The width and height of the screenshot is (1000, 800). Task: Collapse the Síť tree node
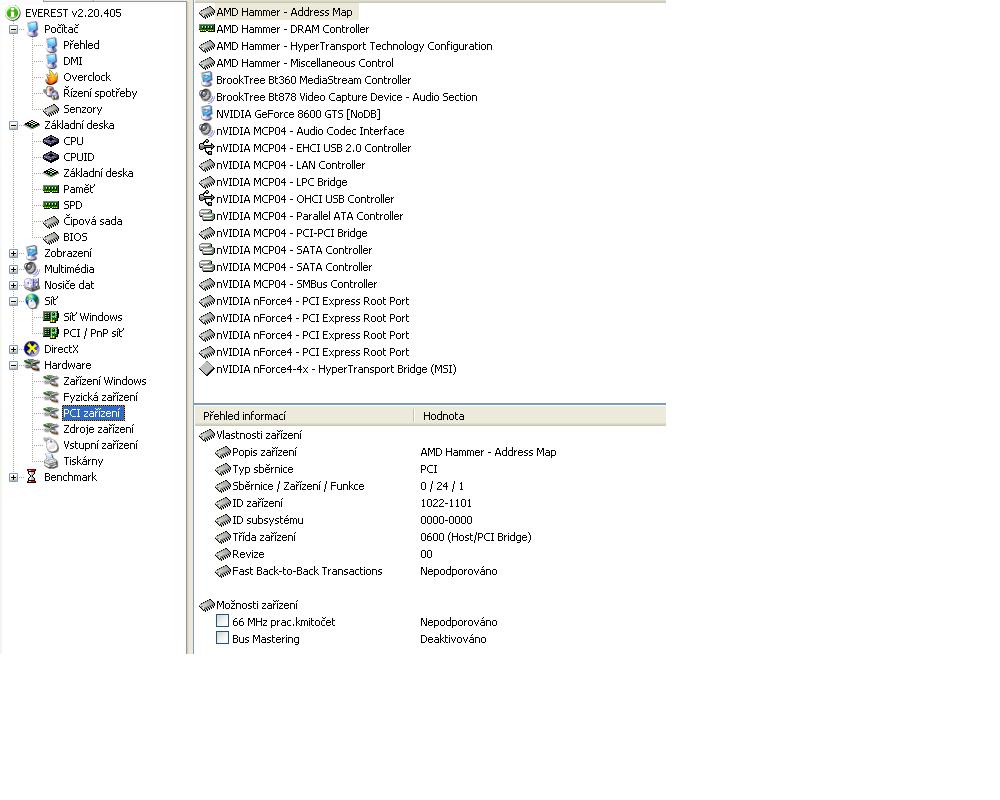[x=13, y=301]
